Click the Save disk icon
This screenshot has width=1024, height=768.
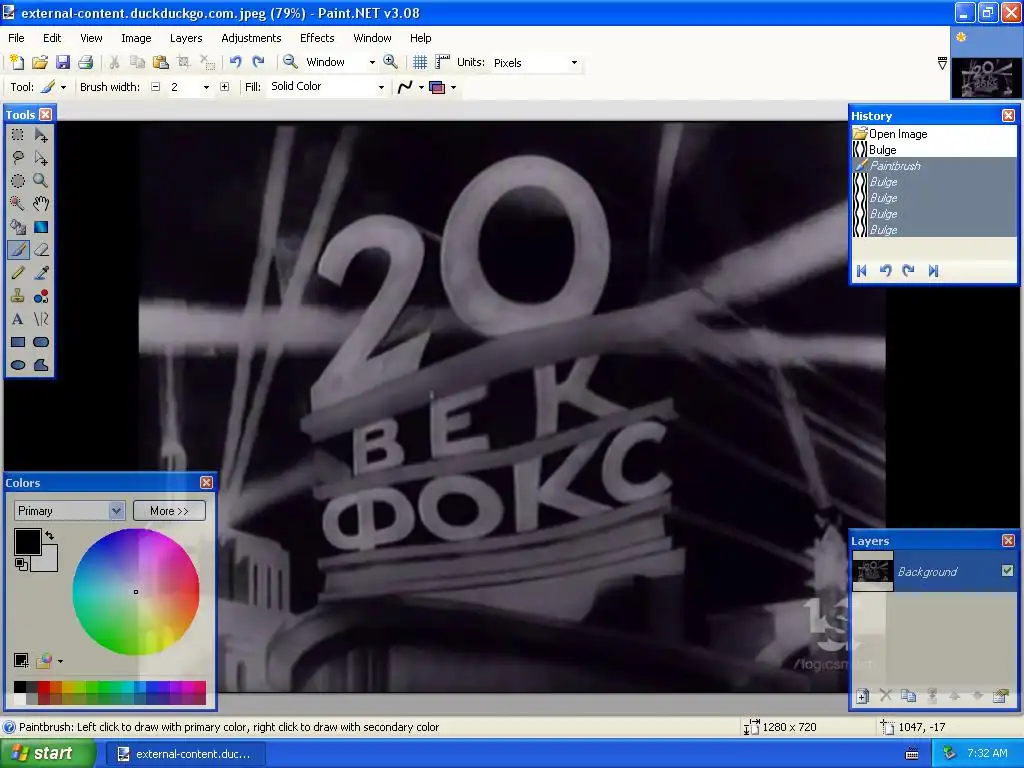pos(63,62)
